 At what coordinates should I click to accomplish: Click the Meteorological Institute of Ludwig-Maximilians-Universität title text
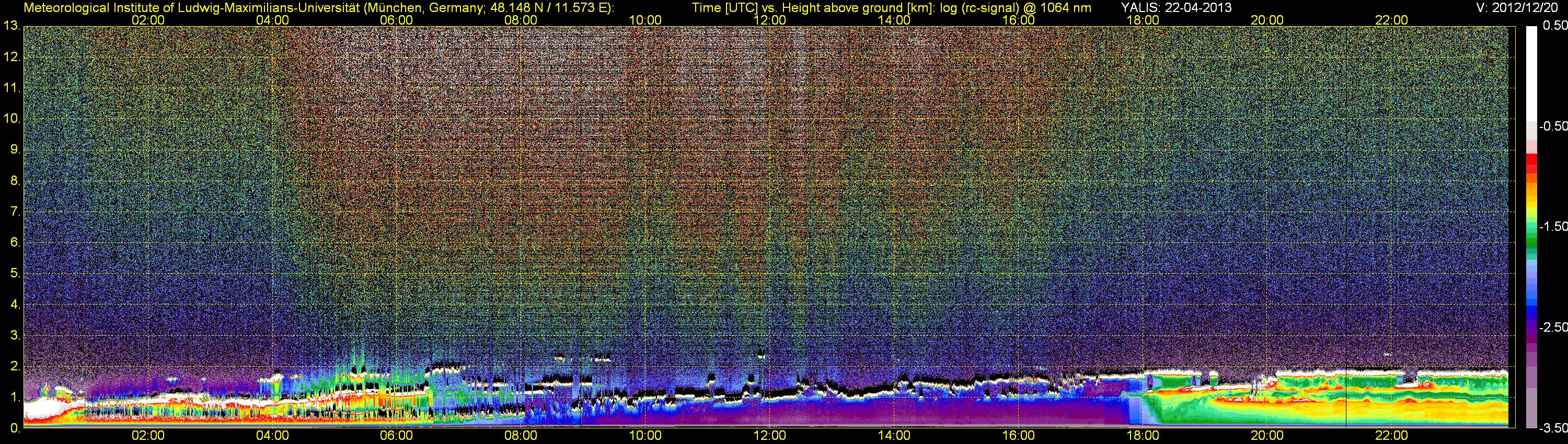pos(319,7)
